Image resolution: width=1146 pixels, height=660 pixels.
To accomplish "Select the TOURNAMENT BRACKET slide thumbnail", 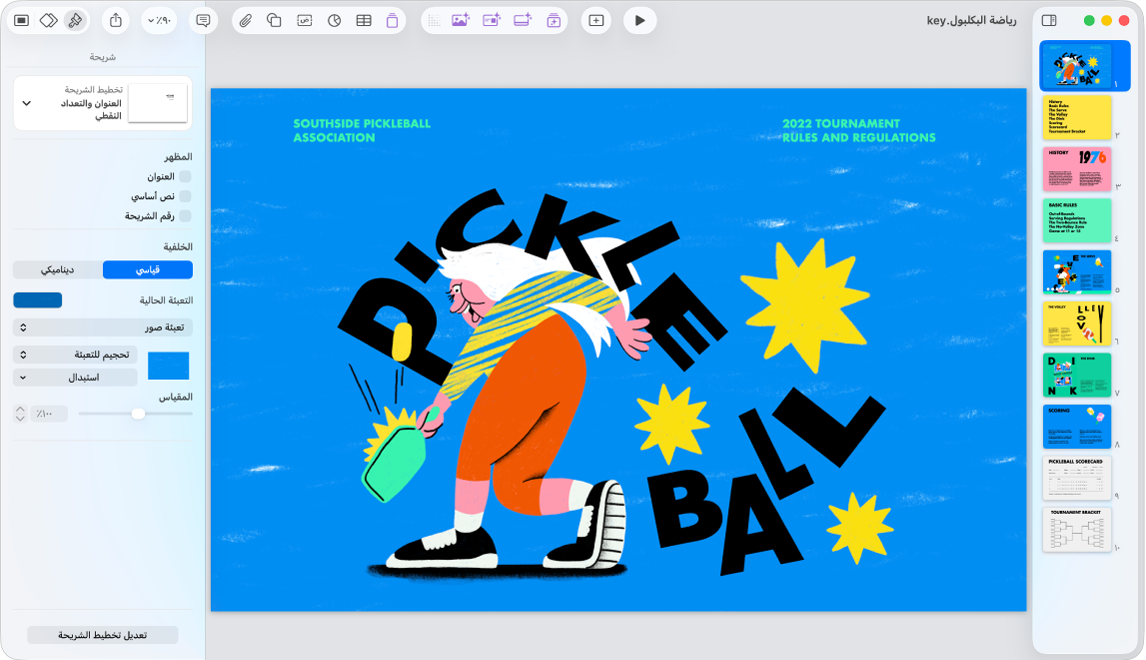I will click(x=1077, y=529).
